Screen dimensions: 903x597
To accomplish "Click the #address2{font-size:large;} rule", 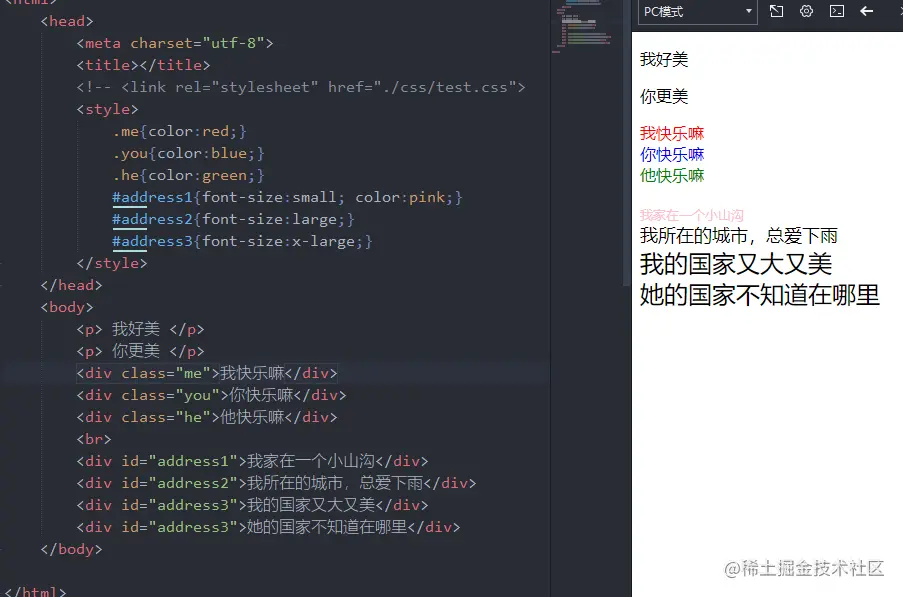I will pos(233,219).
